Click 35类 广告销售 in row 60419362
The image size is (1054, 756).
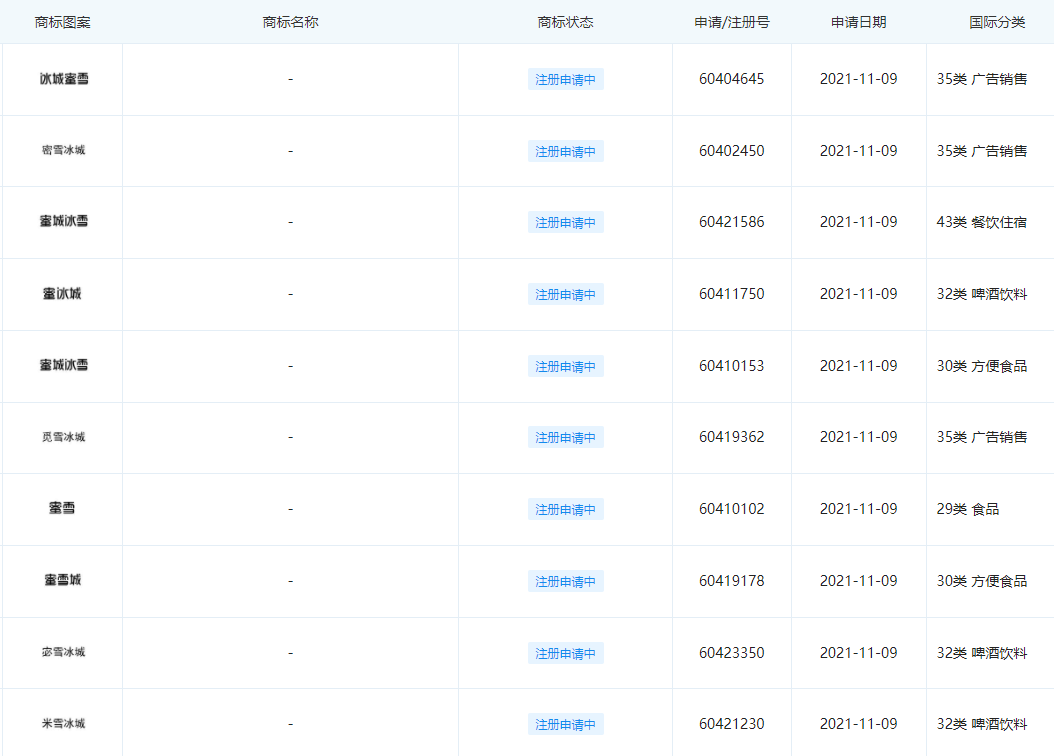981,437
